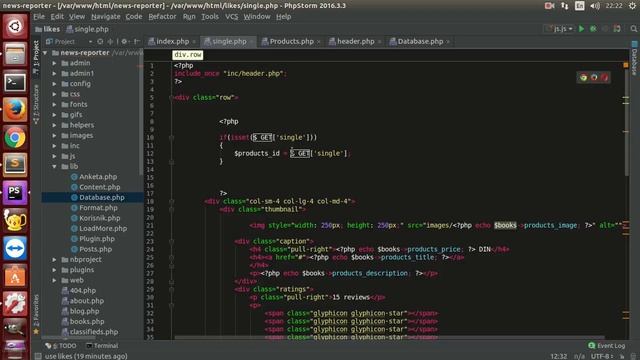Image resolution: width=640 pixels, height=360 pixels.
Task: Open file preview in Firefox browser icon
Action: click(x=594, y=78)
